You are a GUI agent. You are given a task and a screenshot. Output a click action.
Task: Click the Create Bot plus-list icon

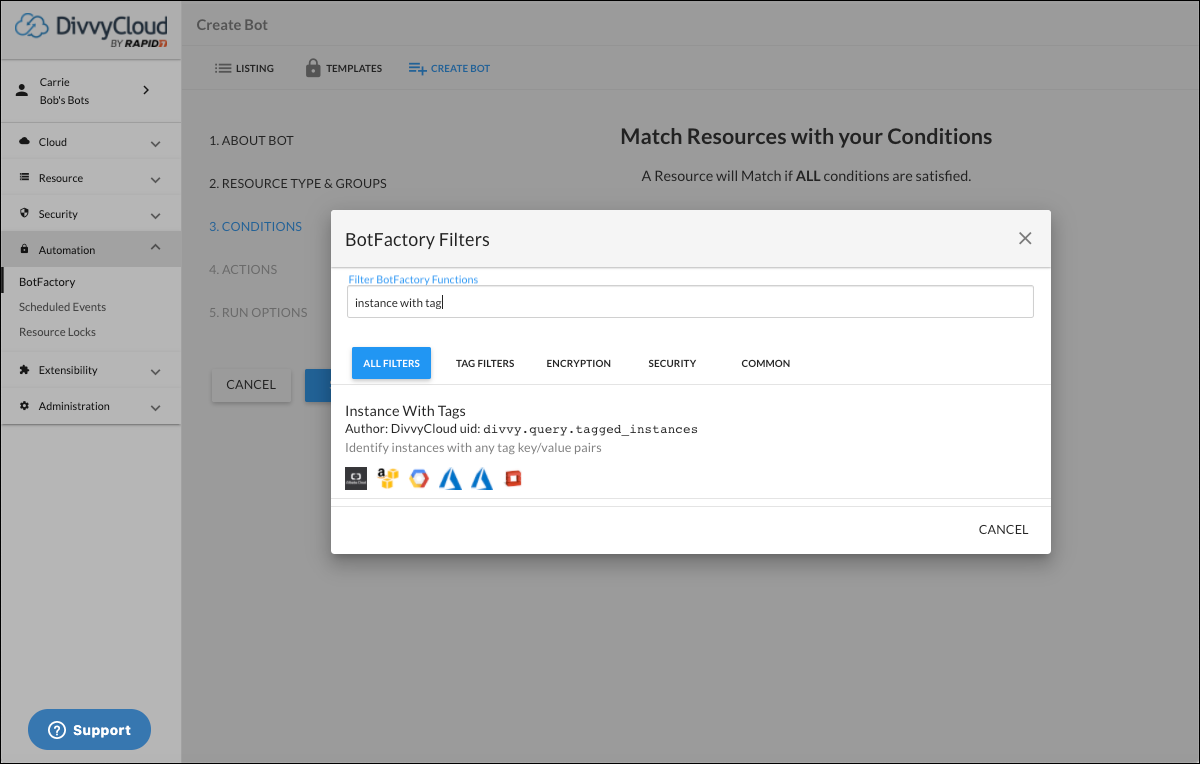[417, 69]
